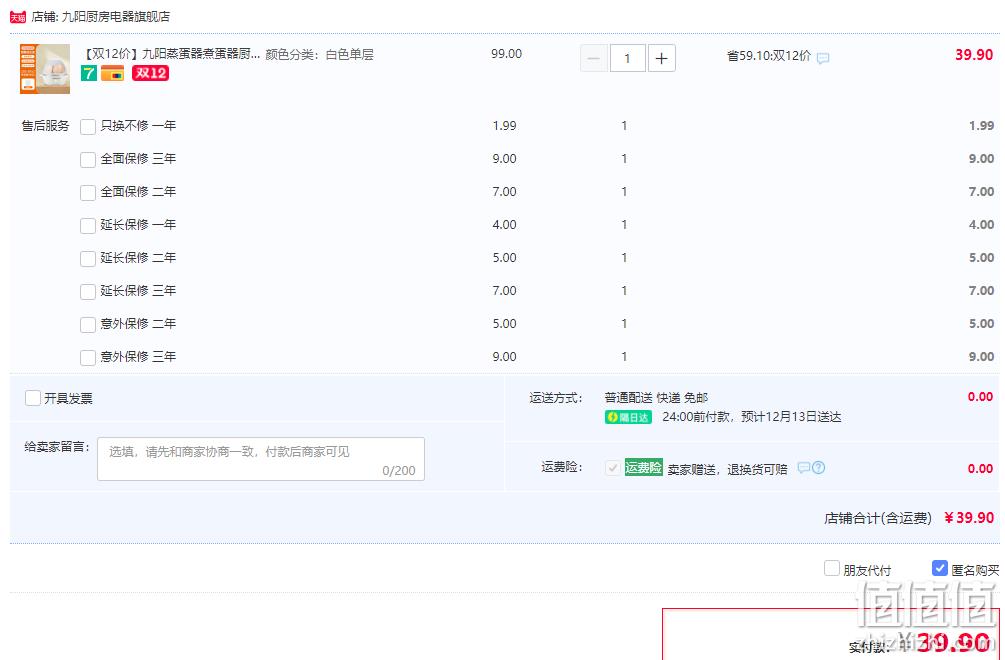Click the green 隔日达 delivery badge
Screen dimensions: 1005x660
628,417
